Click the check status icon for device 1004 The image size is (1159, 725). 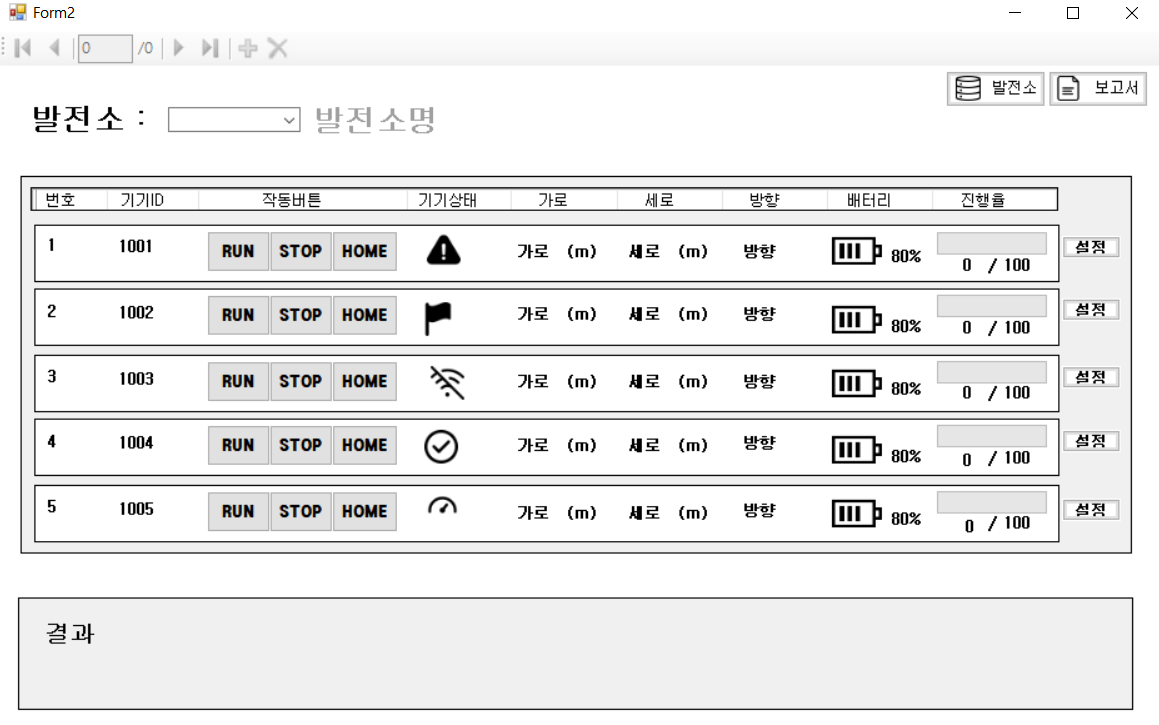pyautogui.click(x=443, y=445)
